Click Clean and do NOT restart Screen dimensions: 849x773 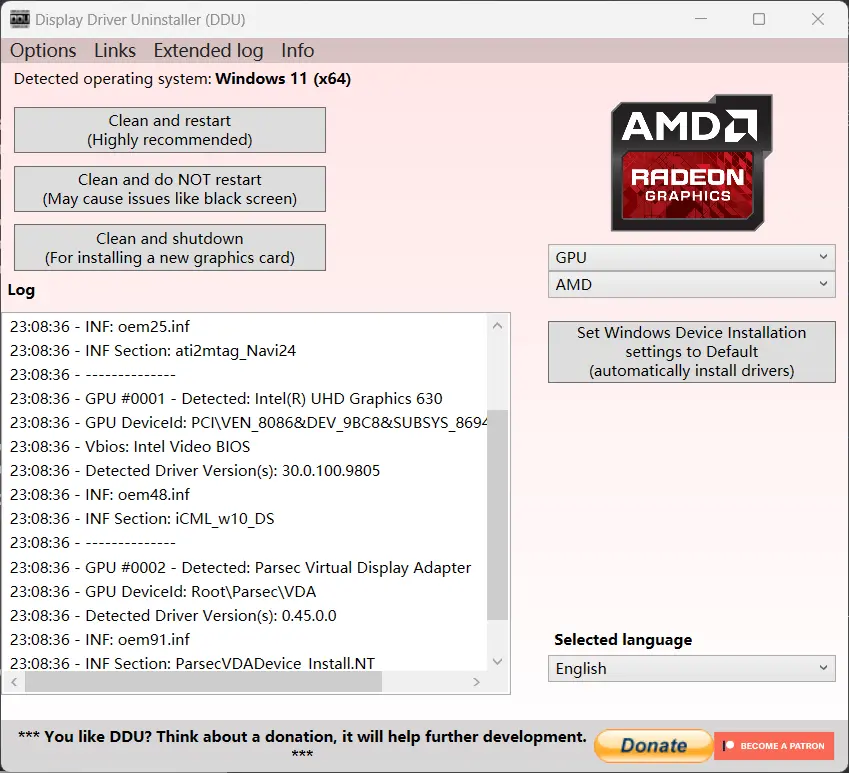169,189
